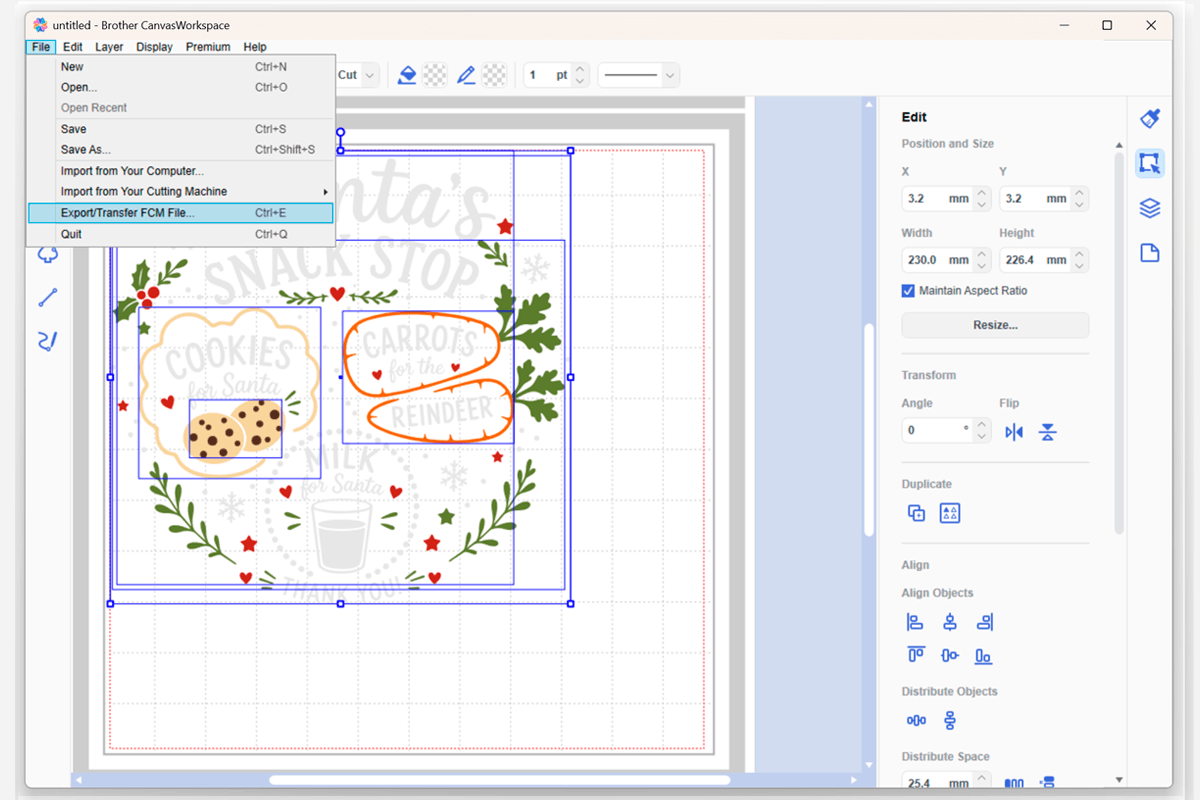Open the Layers panel icon in right sidebar

pos(1150,208)
